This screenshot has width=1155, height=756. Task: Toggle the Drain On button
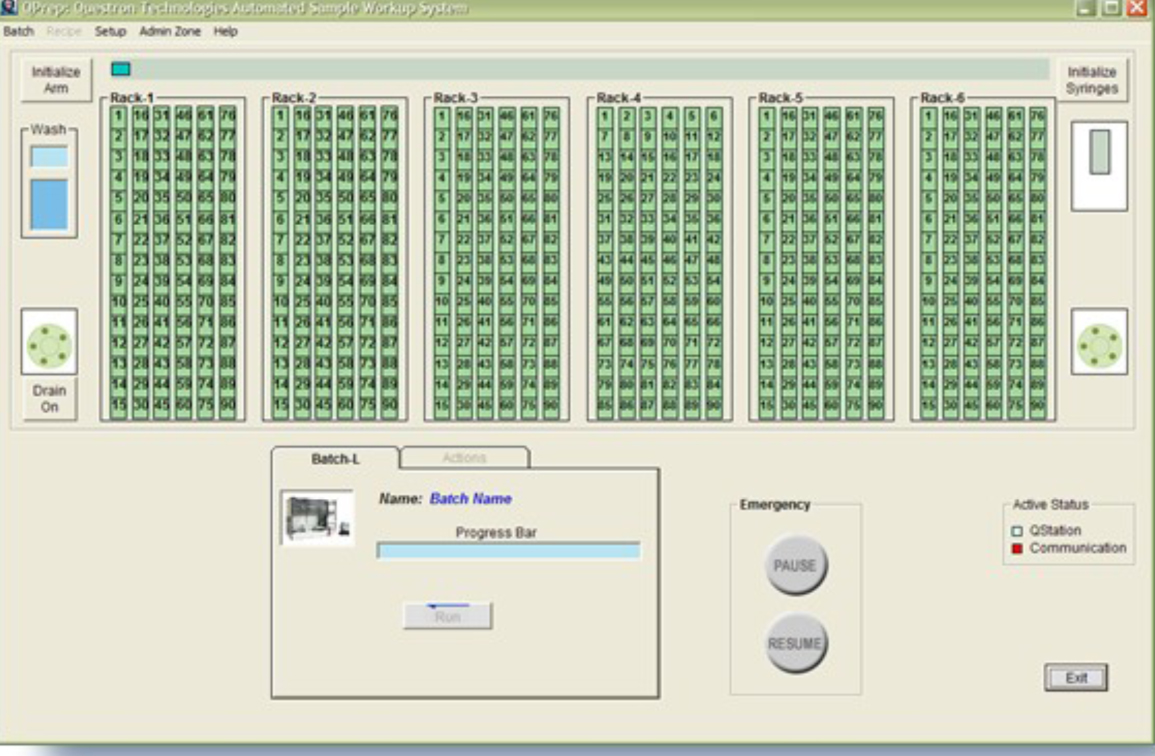pyautogui.click(x=49, y=399)
